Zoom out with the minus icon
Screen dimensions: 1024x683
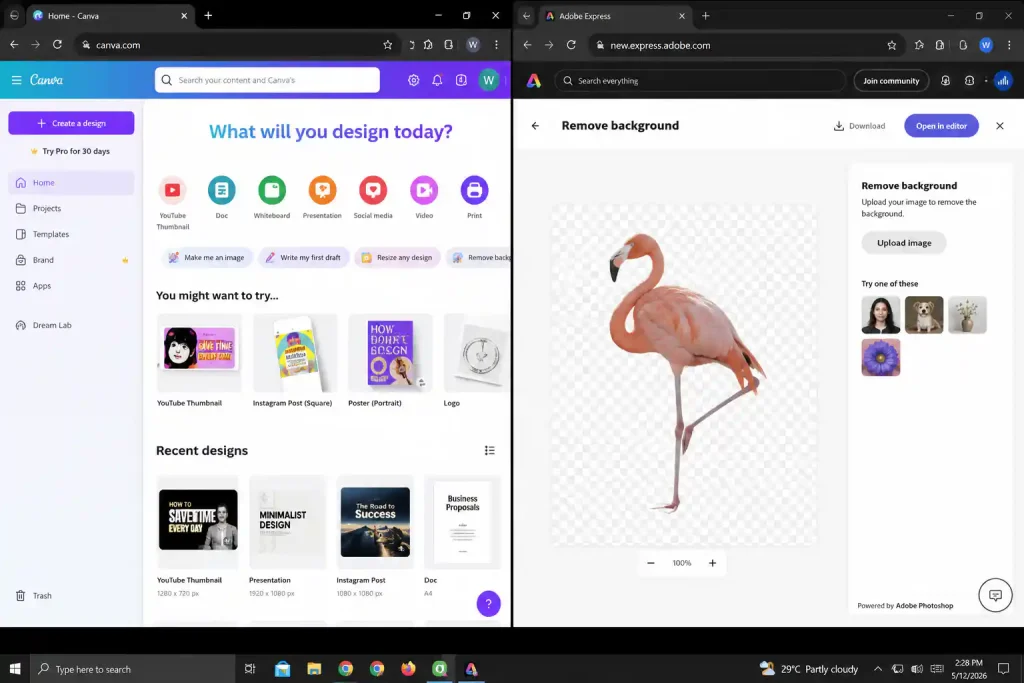pos(650,563)
